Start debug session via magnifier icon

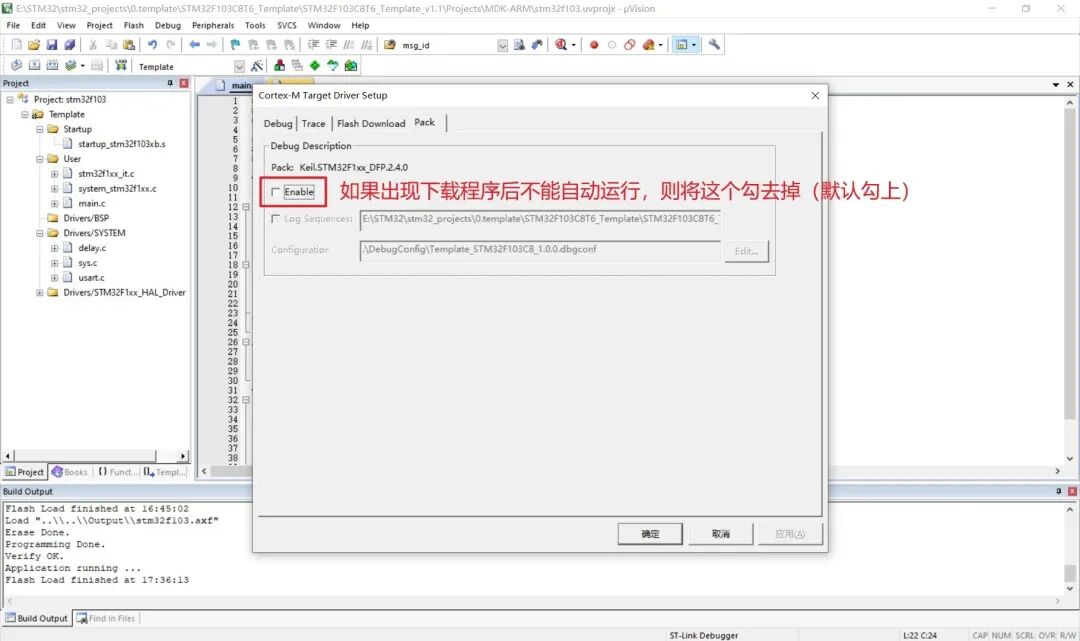pos(561,45)
